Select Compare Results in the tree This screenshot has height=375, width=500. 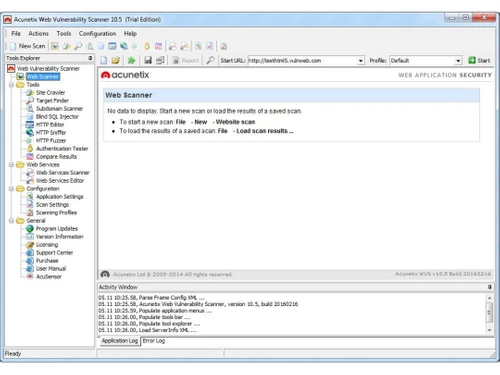click(x=56, y=157)
